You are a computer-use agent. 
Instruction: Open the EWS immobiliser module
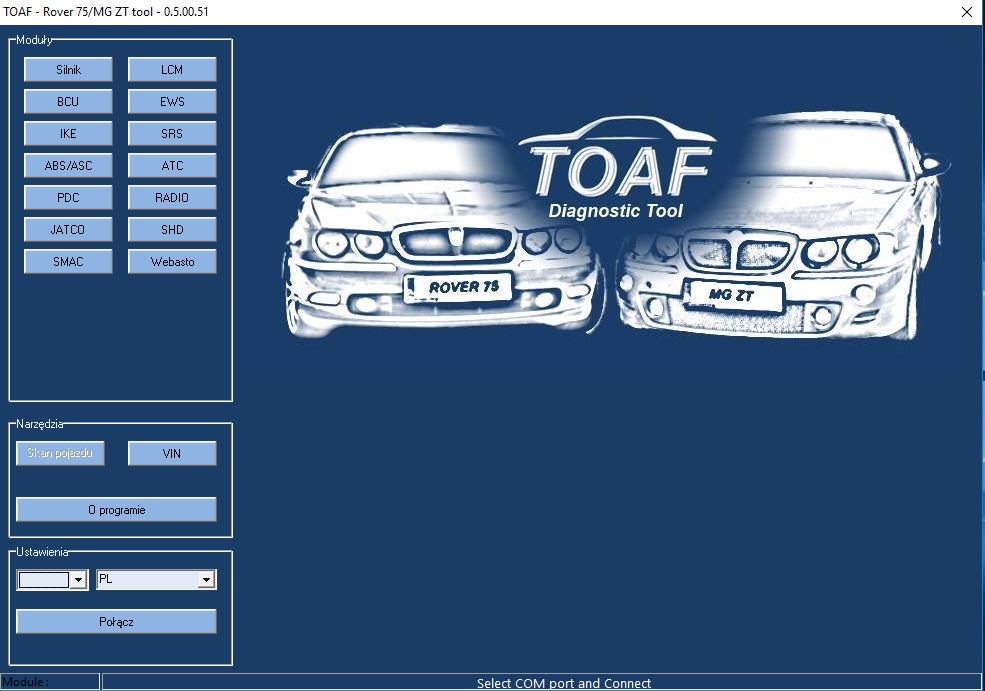pyautogui.click(x=172, y=102)
